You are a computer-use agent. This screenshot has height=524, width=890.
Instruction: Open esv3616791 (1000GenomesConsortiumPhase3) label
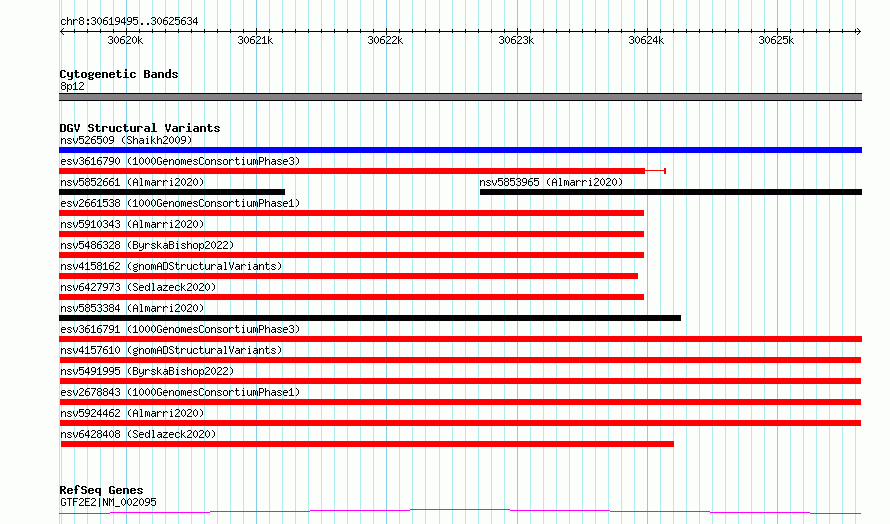pos(180,329)
